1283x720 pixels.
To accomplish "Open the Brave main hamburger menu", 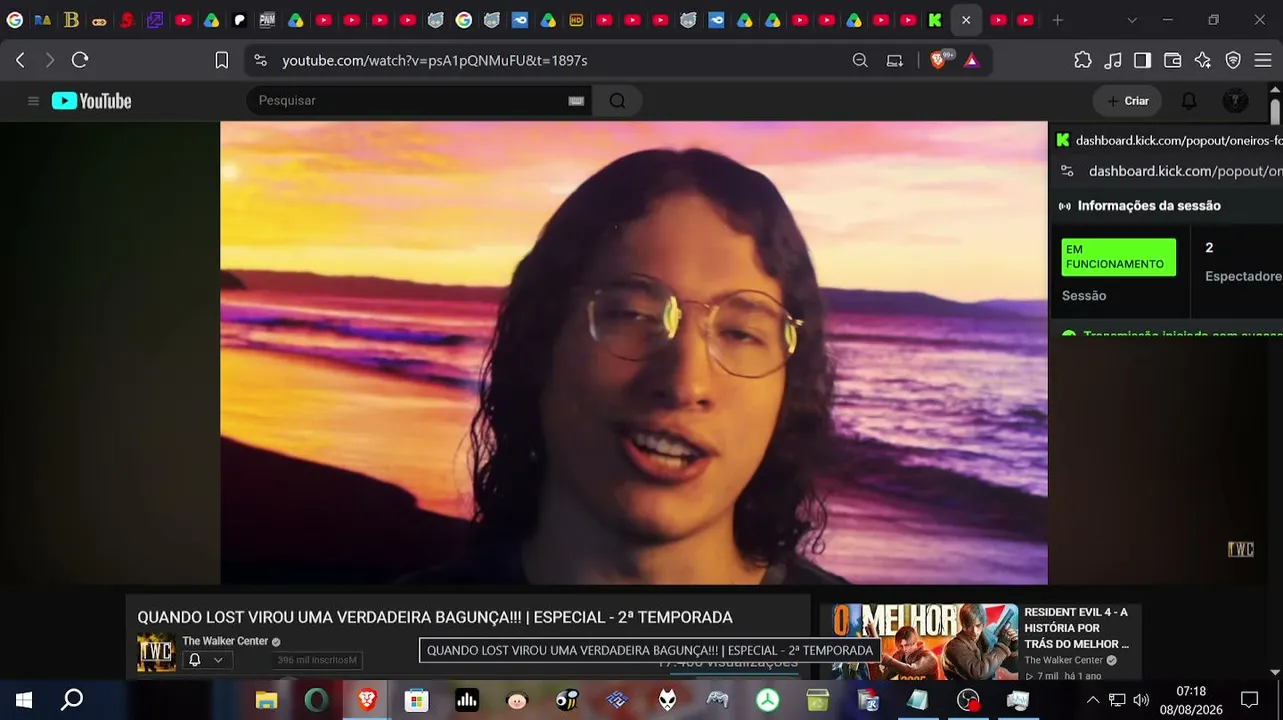I will [1263, 60].
